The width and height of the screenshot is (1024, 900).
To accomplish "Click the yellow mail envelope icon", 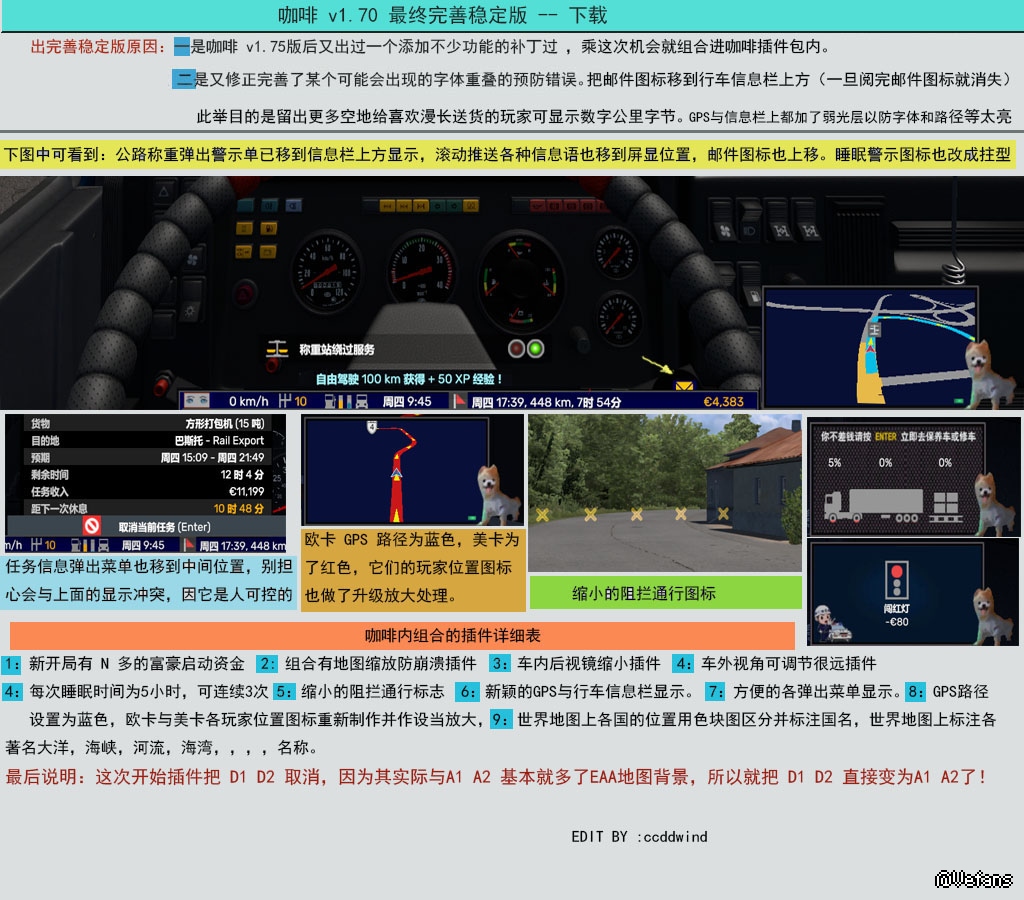I will coord(684,386).
